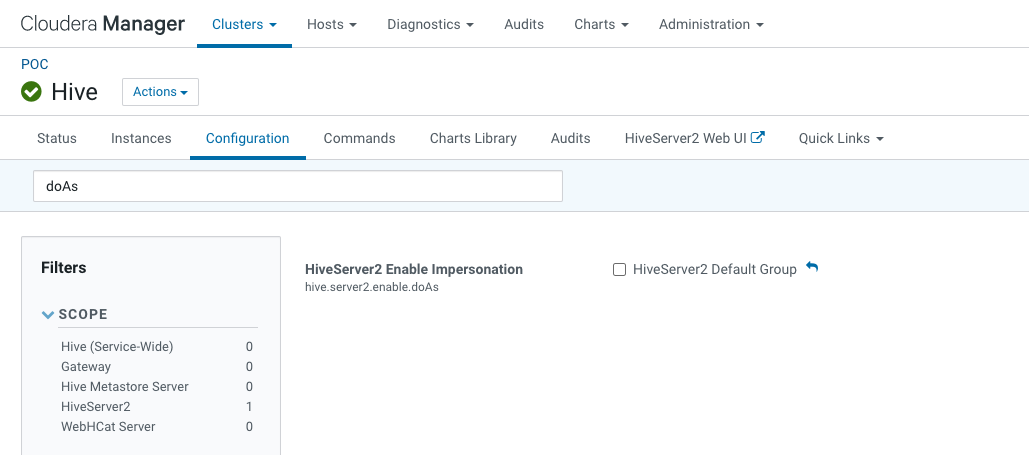Click the Cloudera Manager logo
The height and width of the screenshot is (455, 1029).
point(102,24)
